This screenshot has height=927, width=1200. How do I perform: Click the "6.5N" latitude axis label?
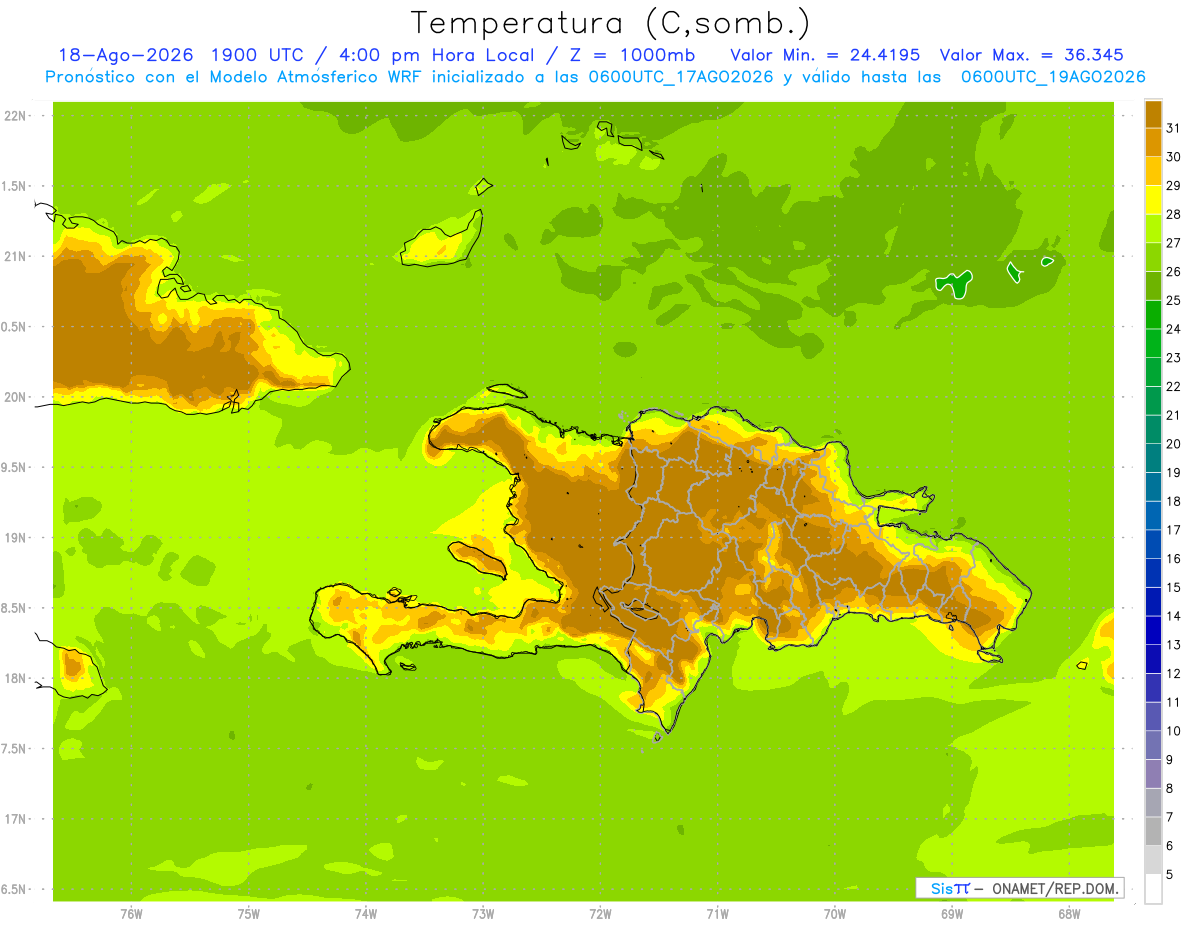[x=15, y=890]
